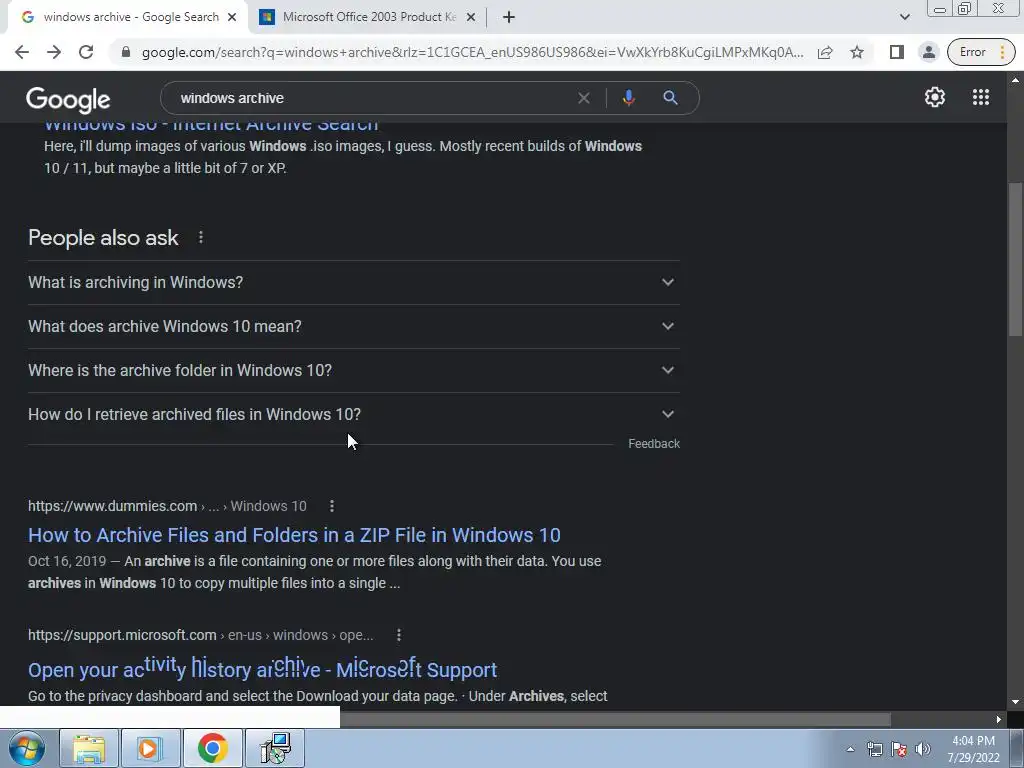Open the Windows Start menu
1024x768 pixels.
coord(26,748)
